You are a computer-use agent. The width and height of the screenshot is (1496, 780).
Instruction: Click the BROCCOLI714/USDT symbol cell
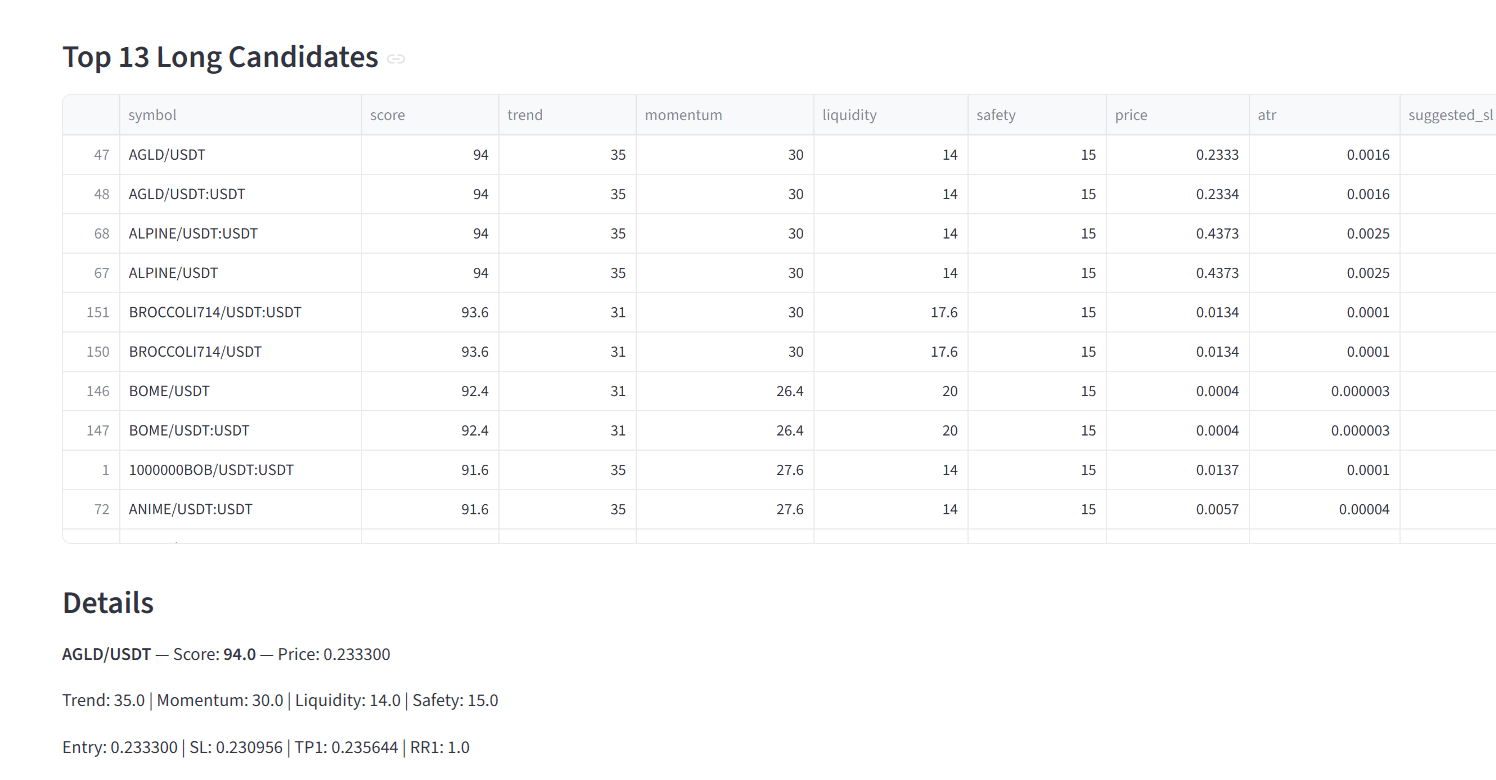pos(195,352)
